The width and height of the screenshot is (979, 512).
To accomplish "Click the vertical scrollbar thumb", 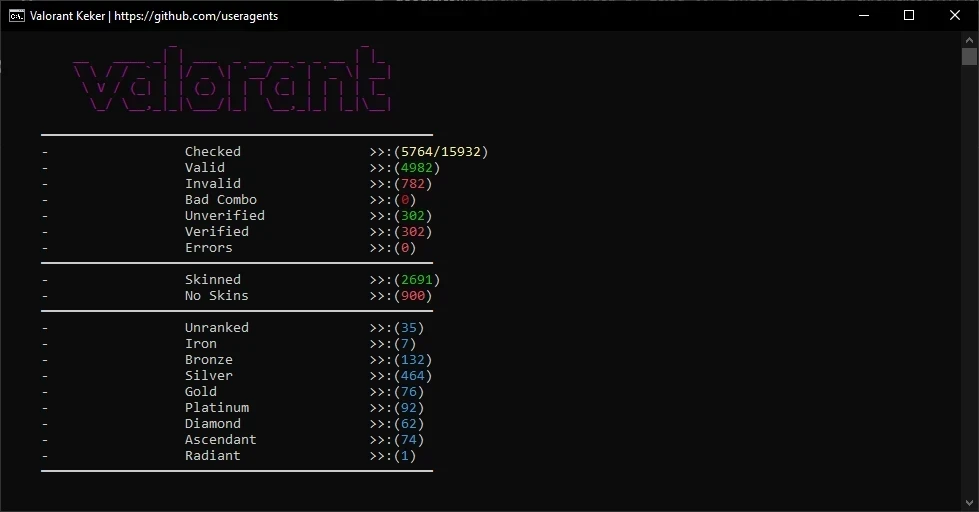I will pos(969,56).
